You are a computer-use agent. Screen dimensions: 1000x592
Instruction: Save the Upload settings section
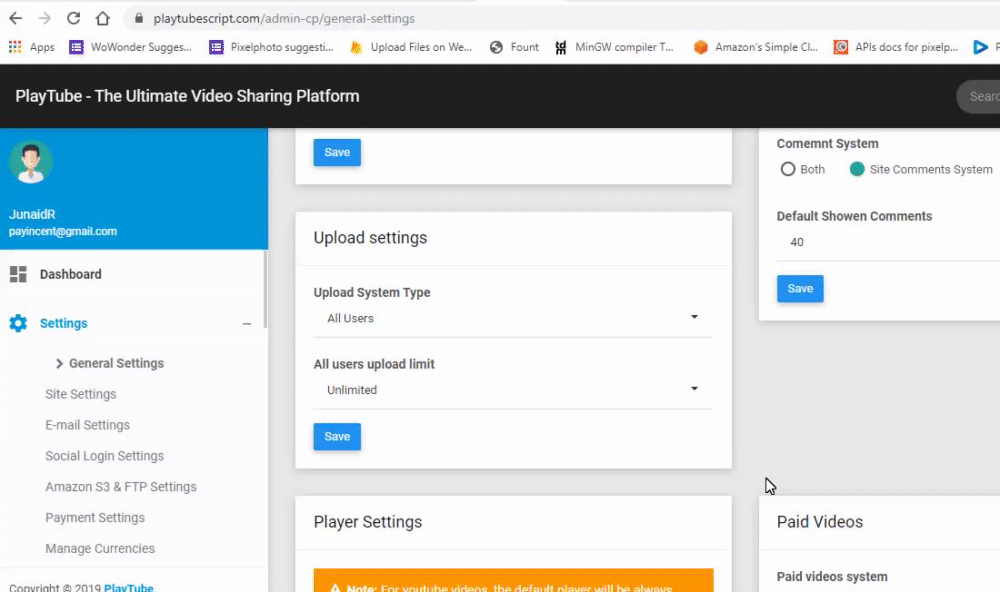pyautogui.click(x=337, y=437)
